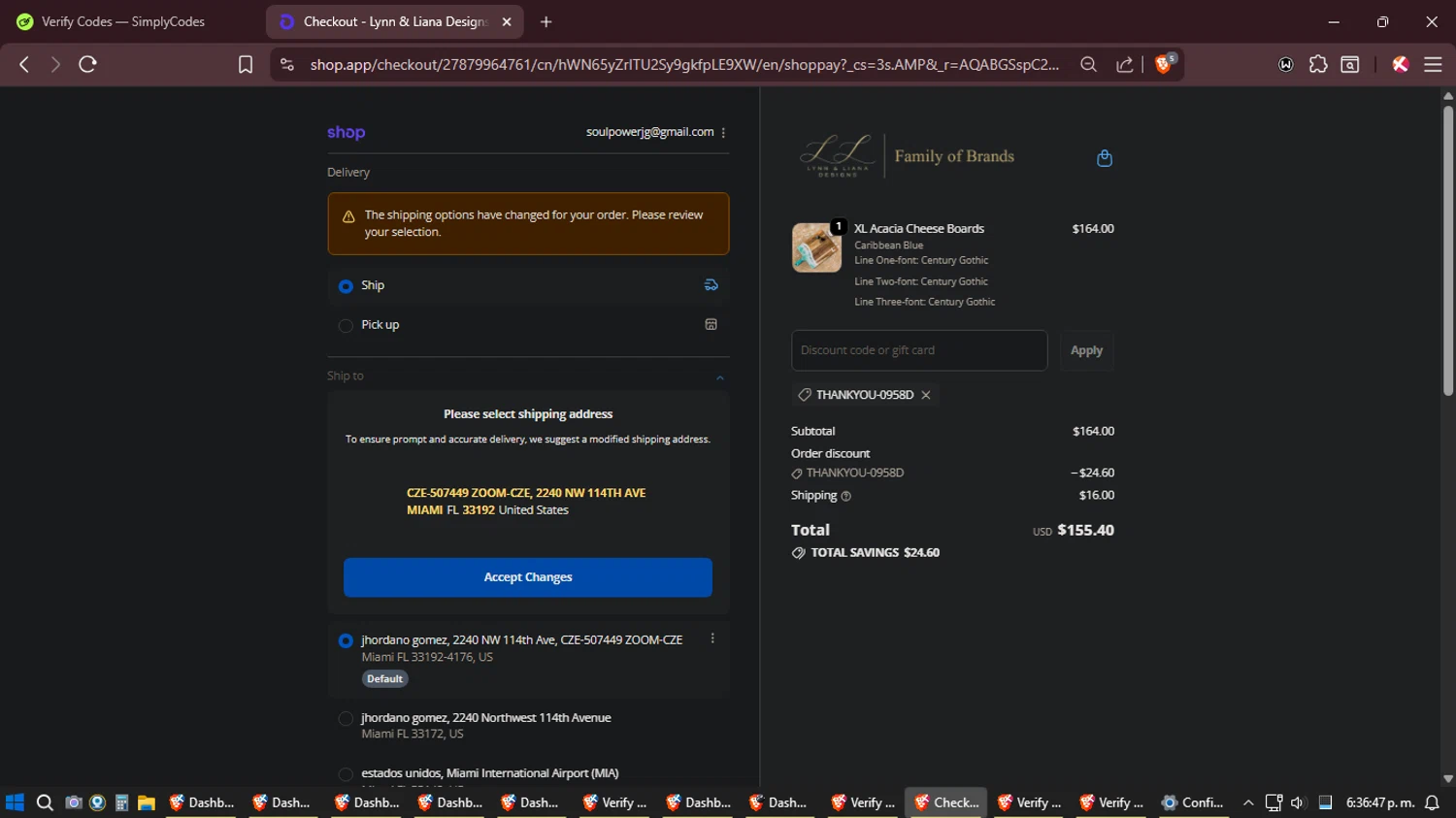Viewport: 1456px width, 818px height.
Task: Open the notifications bell in system tray
Action: coord(1432,802)
